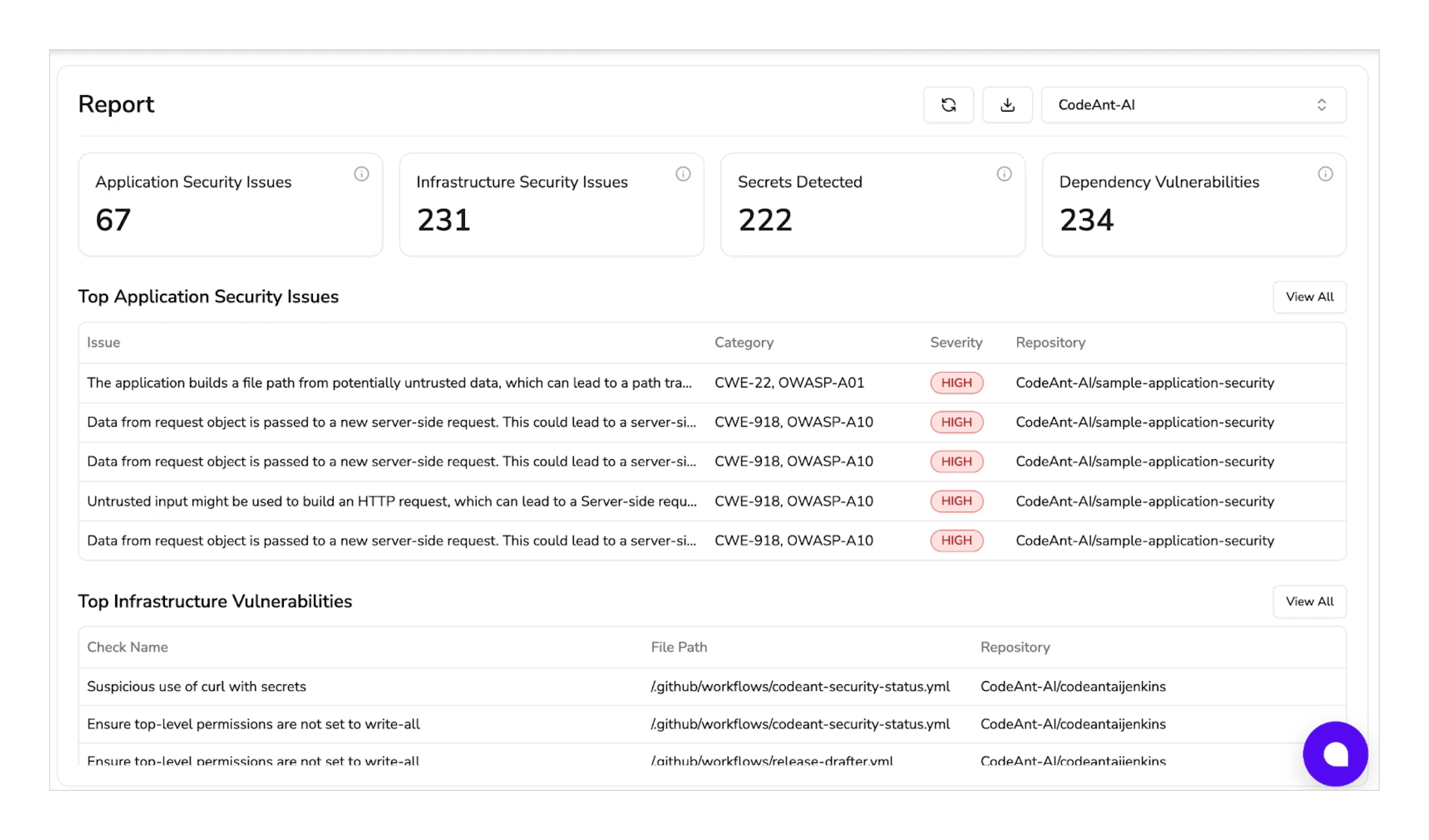Open the info tooltip on Secrets Detected
The height and width of the screenshot is (840, 1429).
(x=1004, y=174)
